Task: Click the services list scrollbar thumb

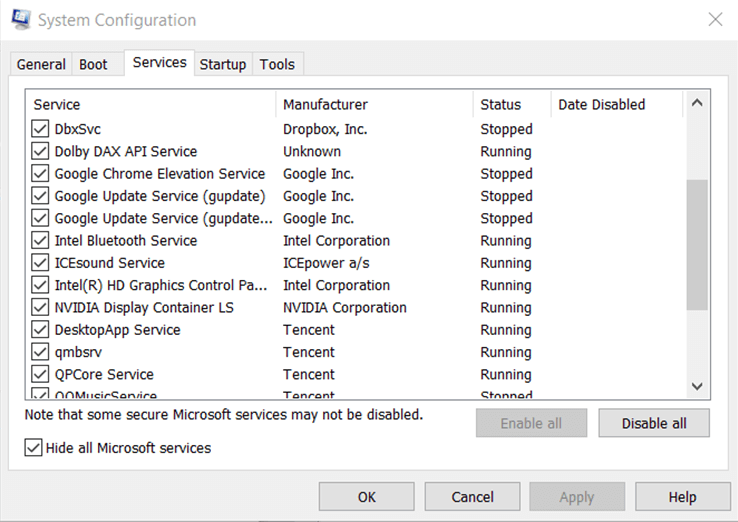Action: 697,245
